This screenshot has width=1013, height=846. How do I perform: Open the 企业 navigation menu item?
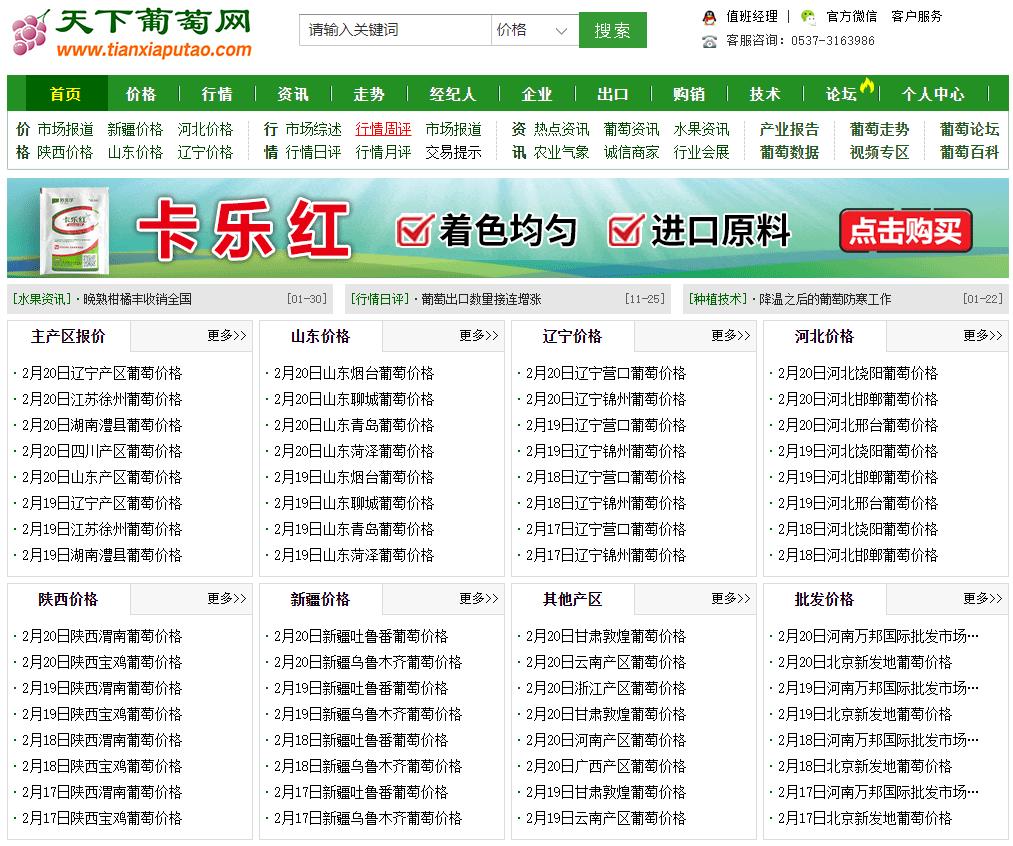click(537, 94)
